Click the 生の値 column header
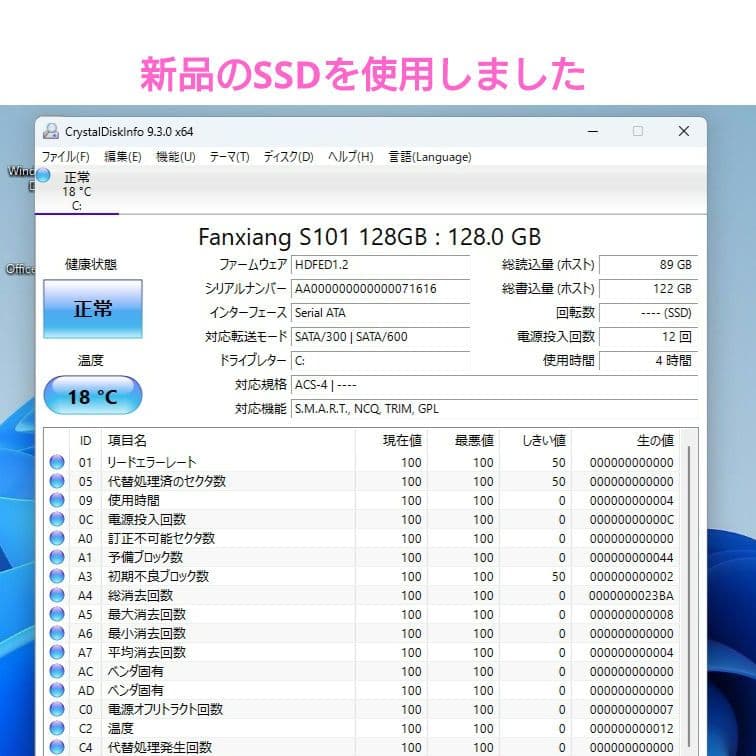The height and width of the screenshot is (756, 756). (x=626, y=440)
